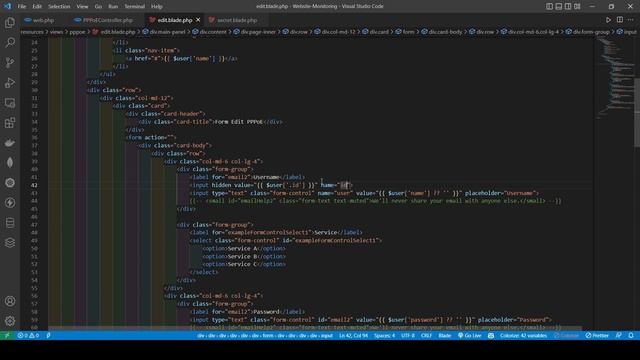Open the Selection menu
640x360 pixels.
point(59,7)
